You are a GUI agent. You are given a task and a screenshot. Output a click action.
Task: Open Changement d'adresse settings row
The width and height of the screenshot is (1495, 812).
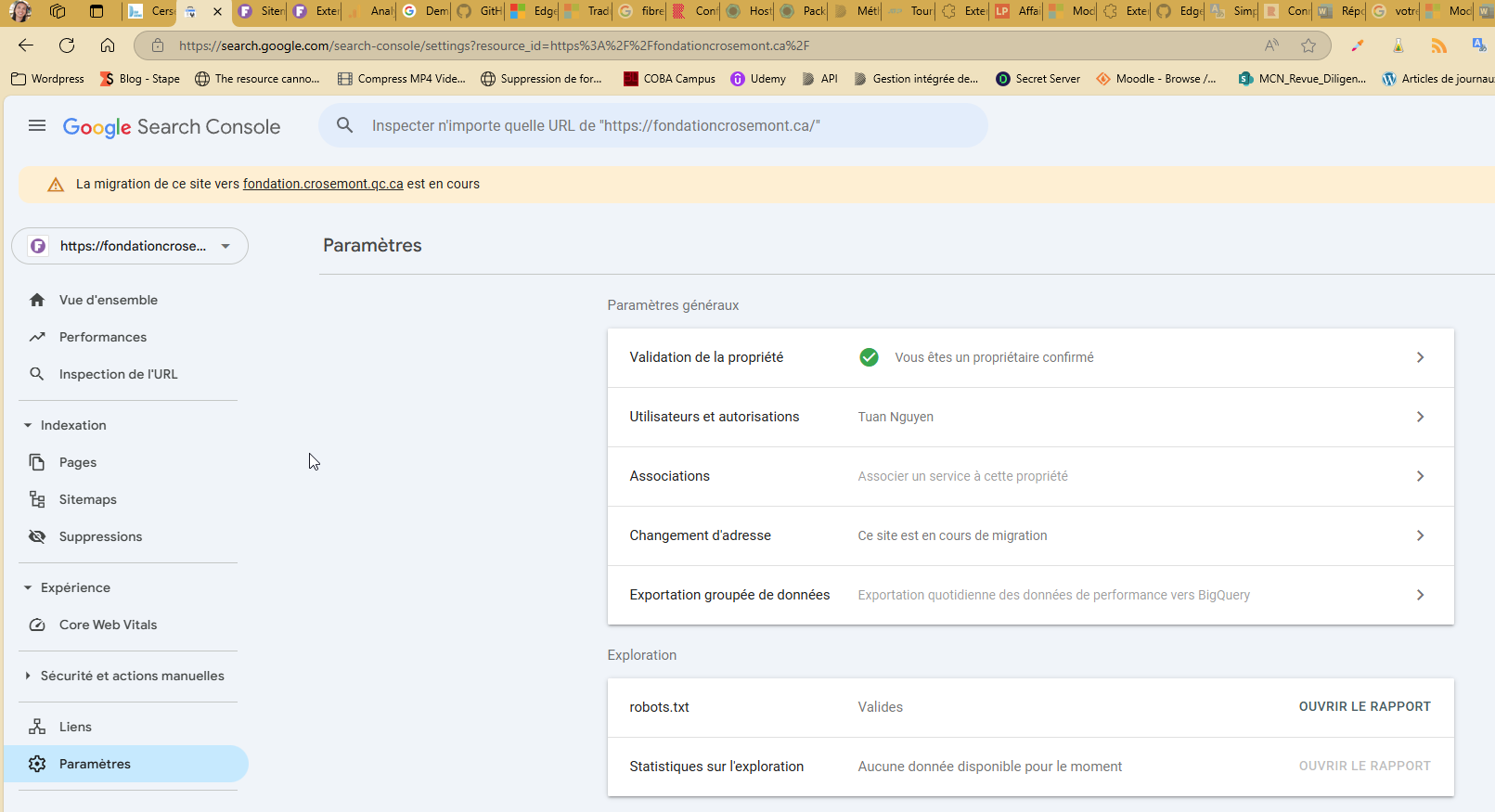1030,535
